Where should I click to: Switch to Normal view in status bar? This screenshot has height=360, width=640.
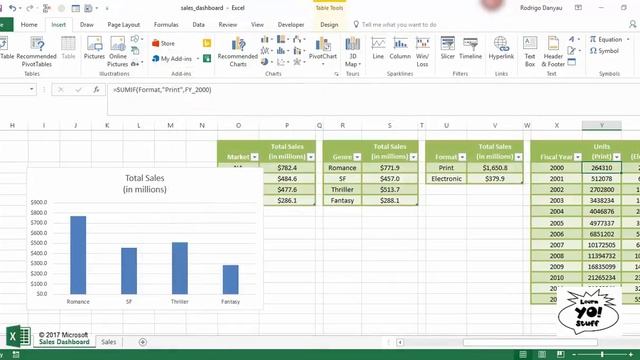[523, 354]
